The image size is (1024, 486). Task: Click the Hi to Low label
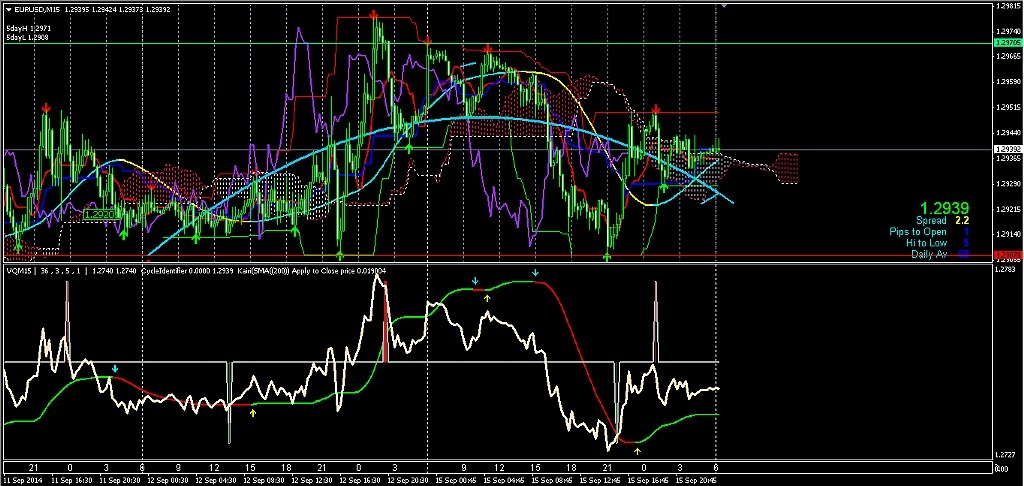(926, 243)
